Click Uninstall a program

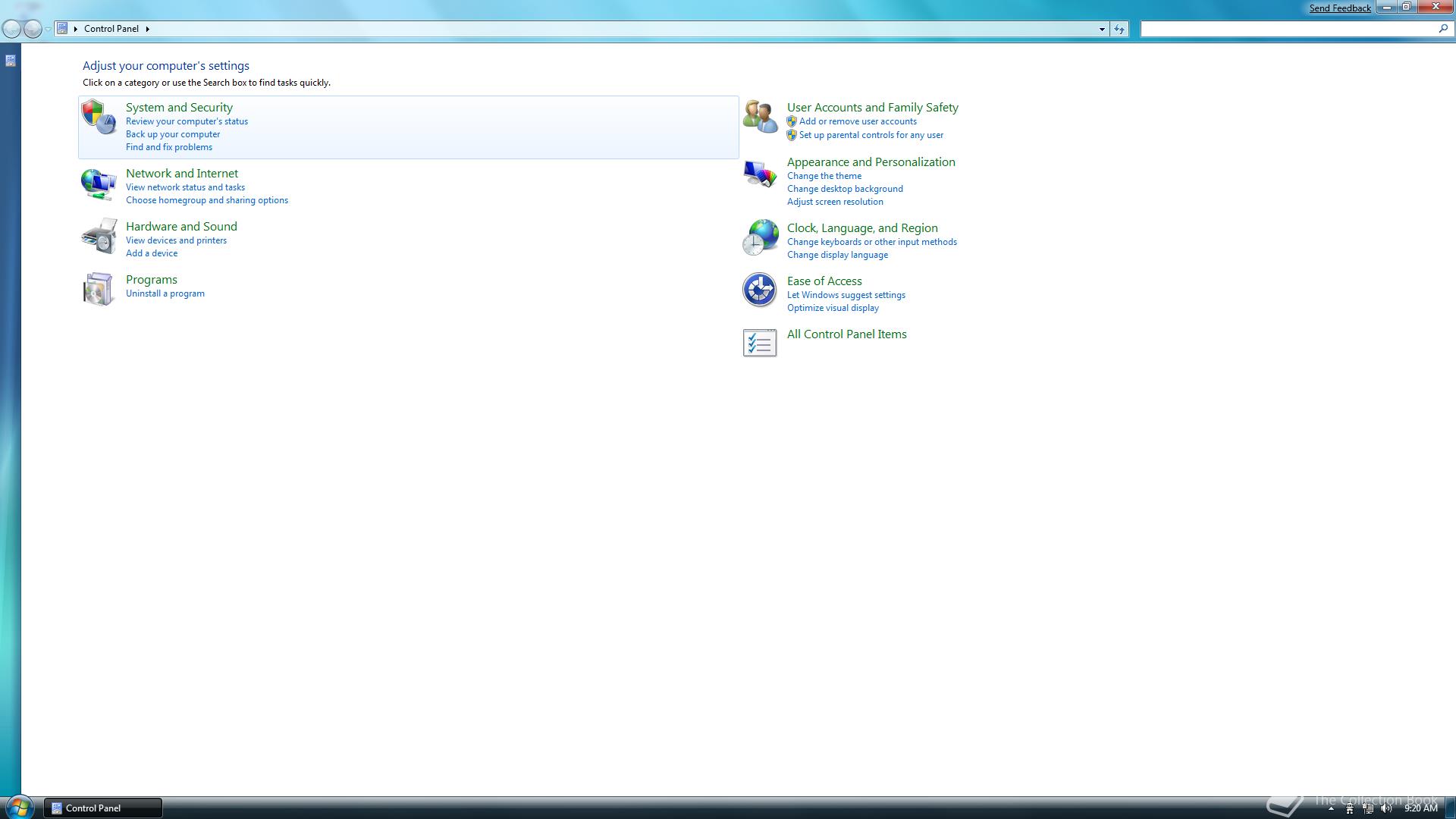tap(165, 293)
